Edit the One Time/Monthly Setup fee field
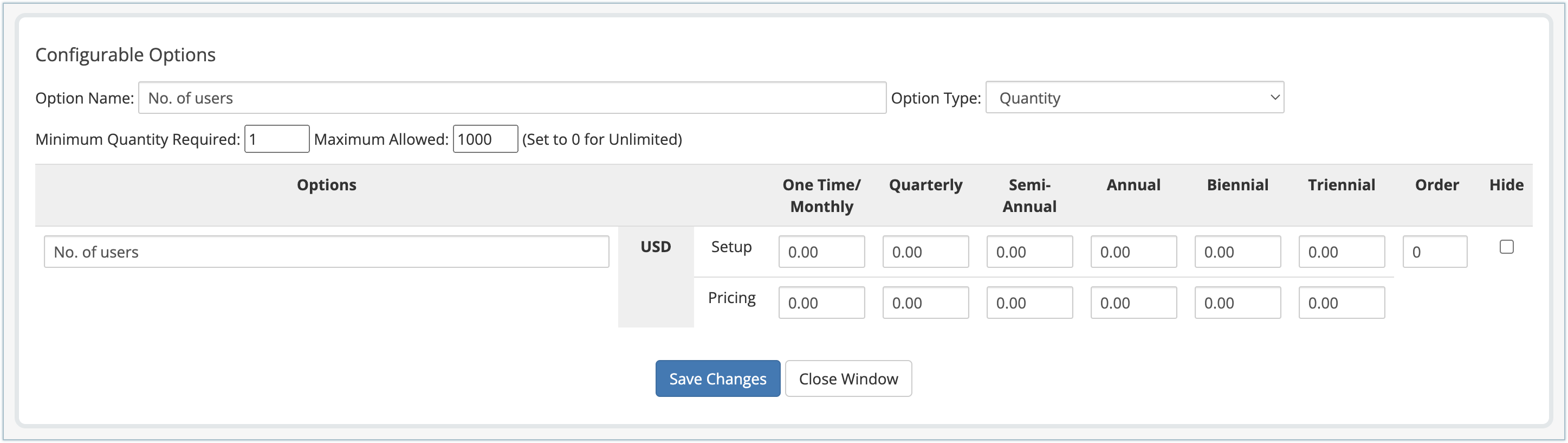Screen dimensions: 1568x443 tap(821, 252)
